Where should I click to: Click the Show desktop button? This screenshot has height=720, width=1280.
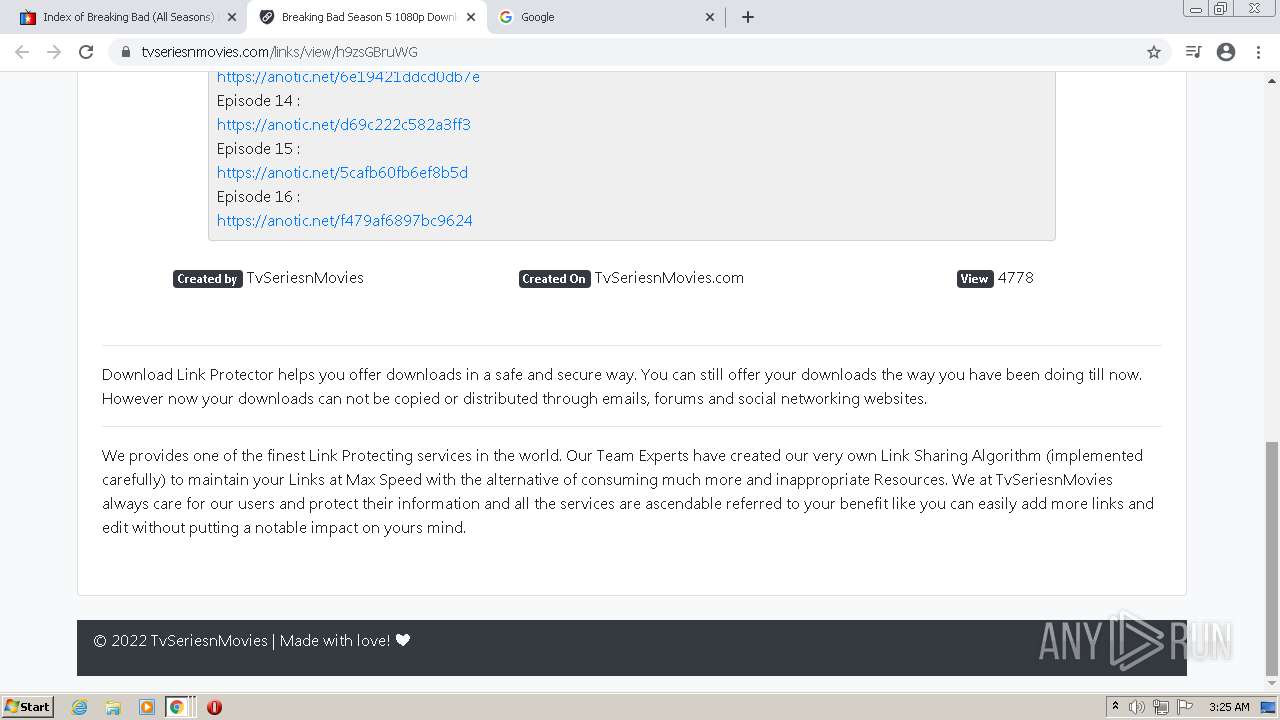pyautogui.click(x=1269, y=707)
